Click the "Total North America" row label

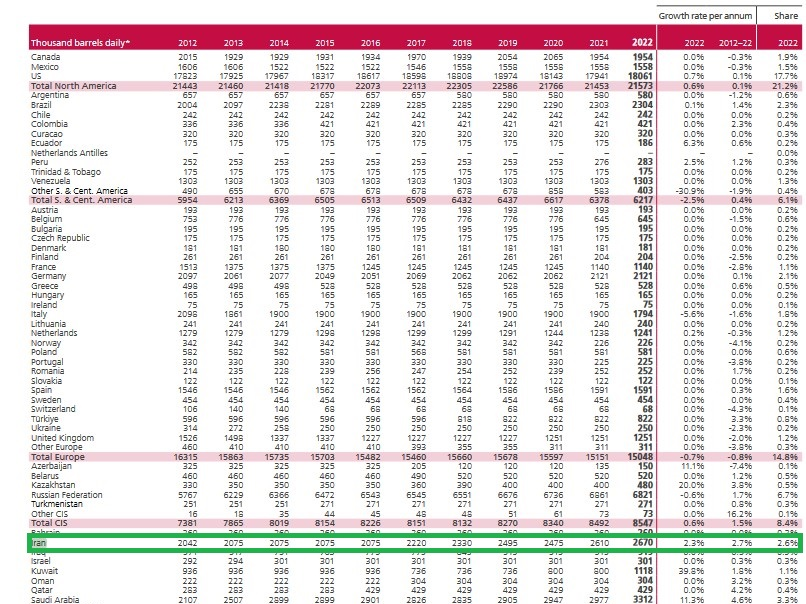73,87
